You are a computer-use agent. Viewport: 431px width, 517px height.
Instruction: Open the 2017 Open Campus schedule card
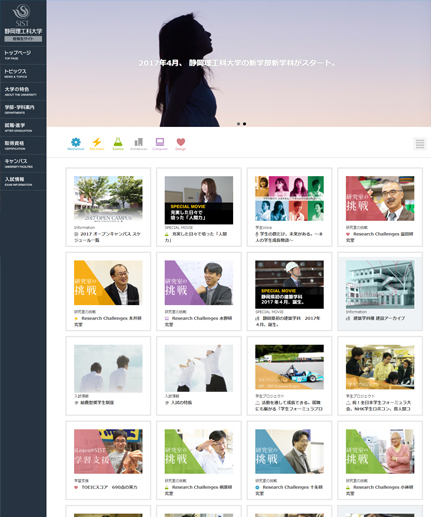click(x=108, y=207)
